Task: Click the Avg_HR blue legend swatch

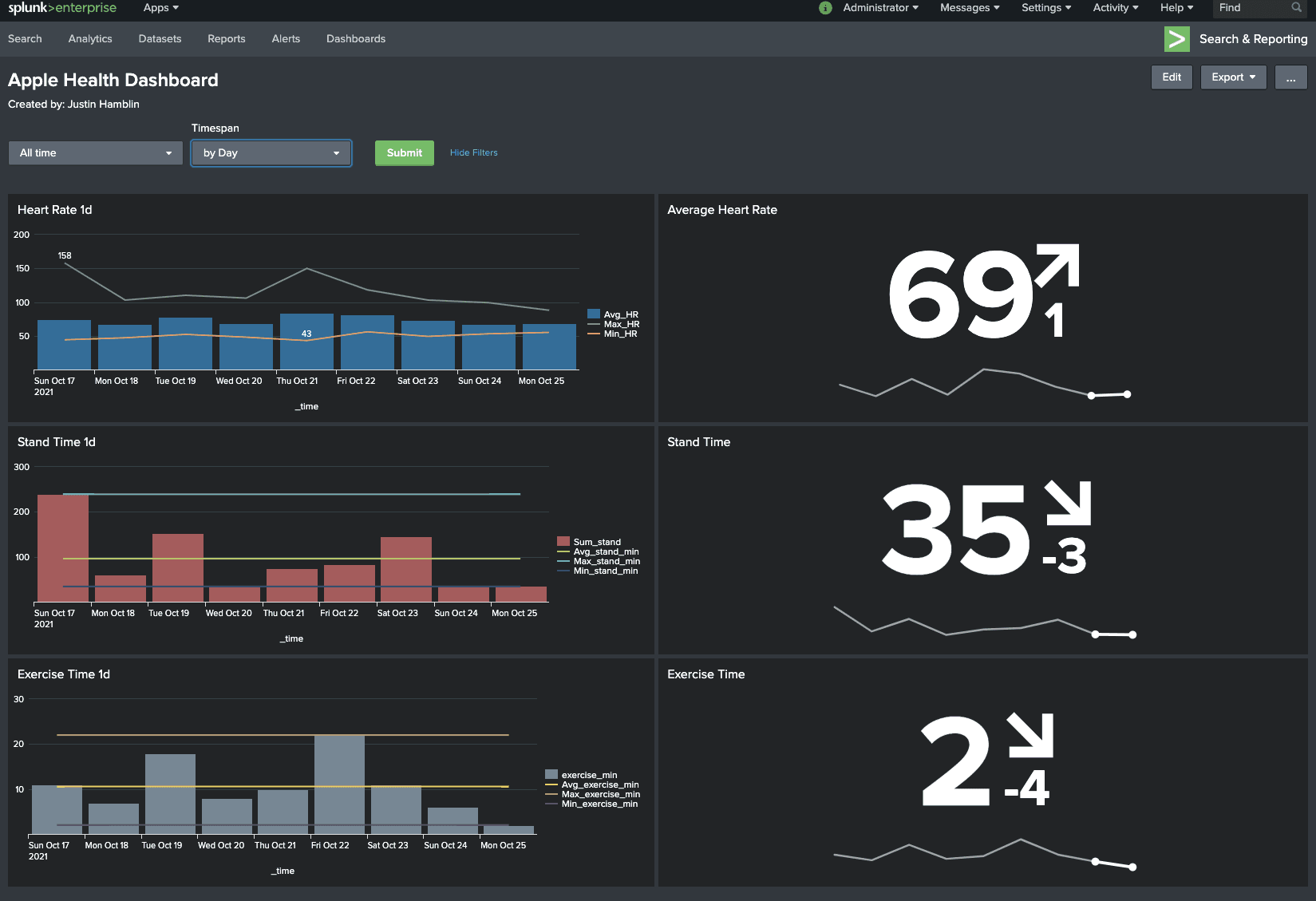Action: tap(594, 314)
